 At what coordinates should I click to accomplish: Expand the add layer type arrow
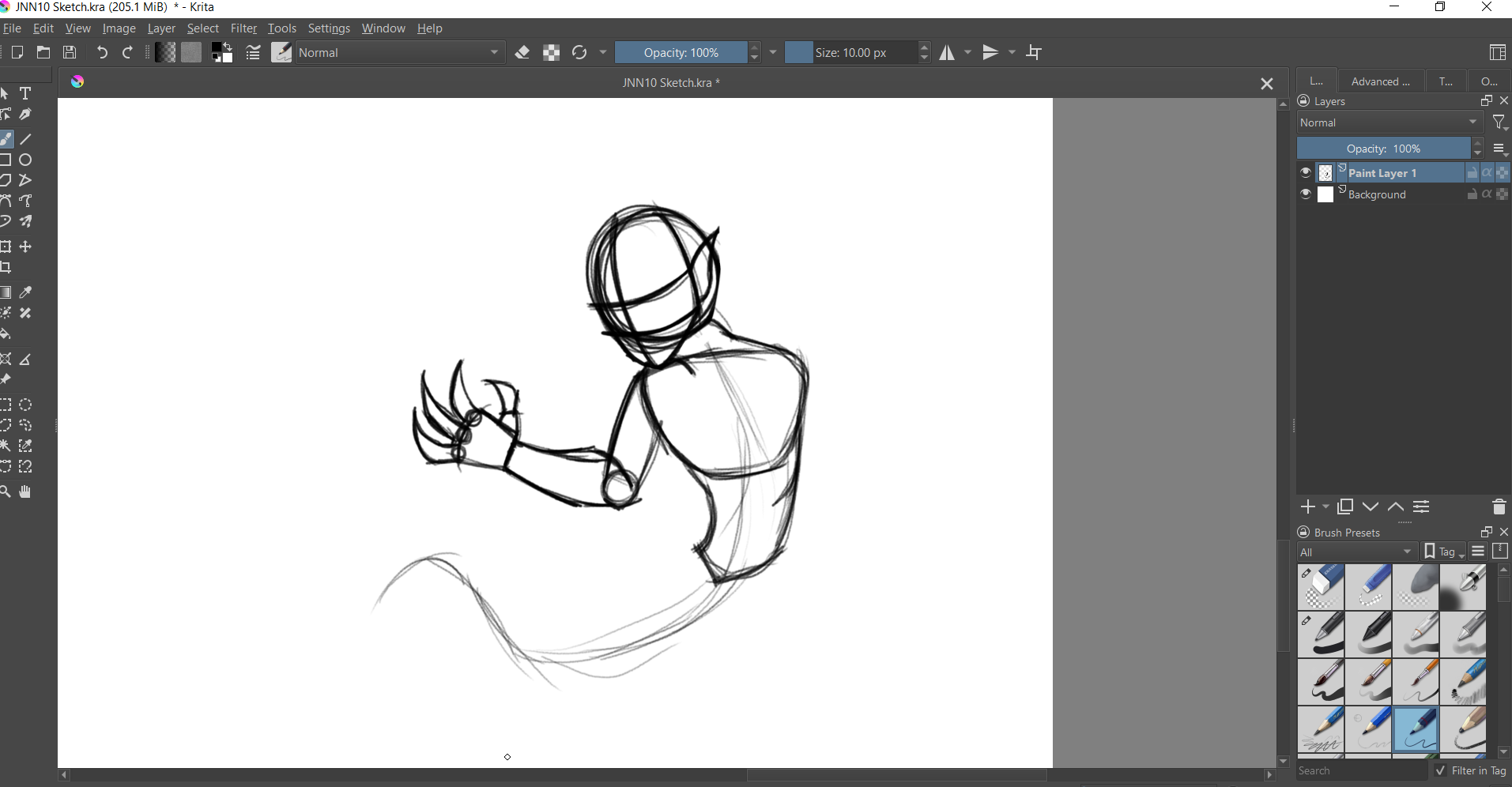click(1326, 507)
